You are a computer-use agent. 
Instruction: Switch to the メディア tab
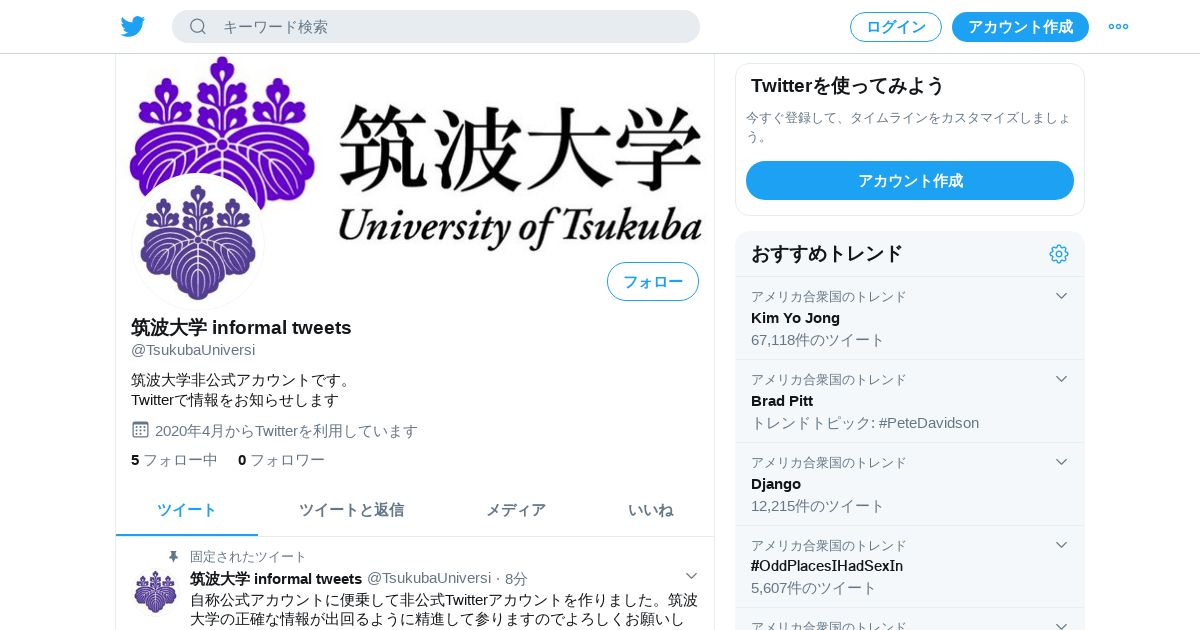pyautogui.click(x=516, y=510)
